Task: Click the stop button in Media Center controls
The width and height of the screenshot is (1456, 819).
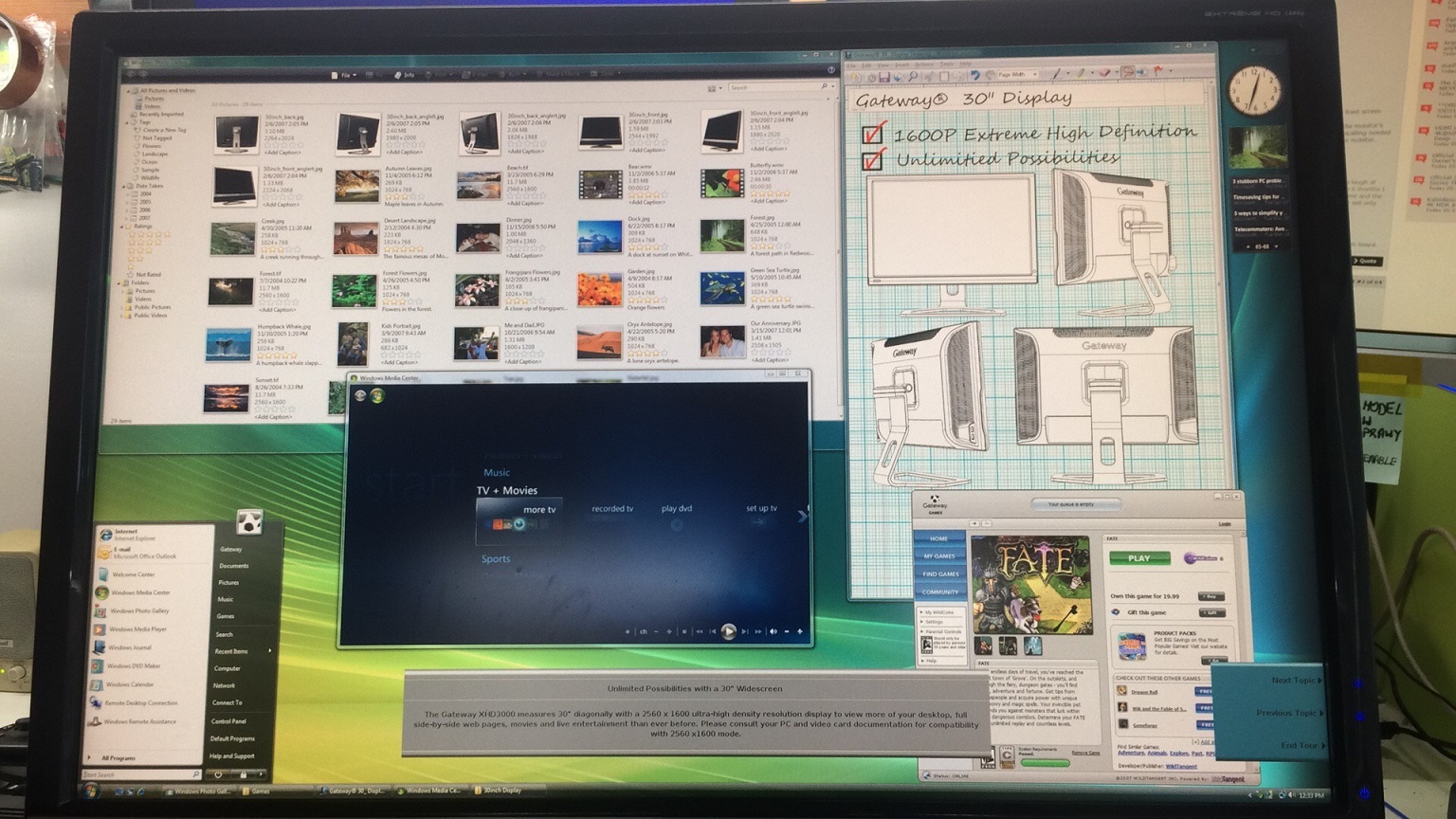Action: (x=684, y=631)
